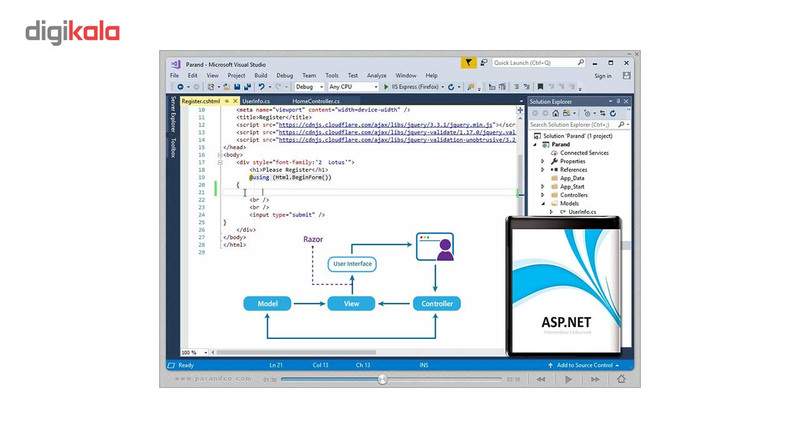Open the Analyze menu
Viewport: 800px width, 438px height.
(x=377, y=76)
